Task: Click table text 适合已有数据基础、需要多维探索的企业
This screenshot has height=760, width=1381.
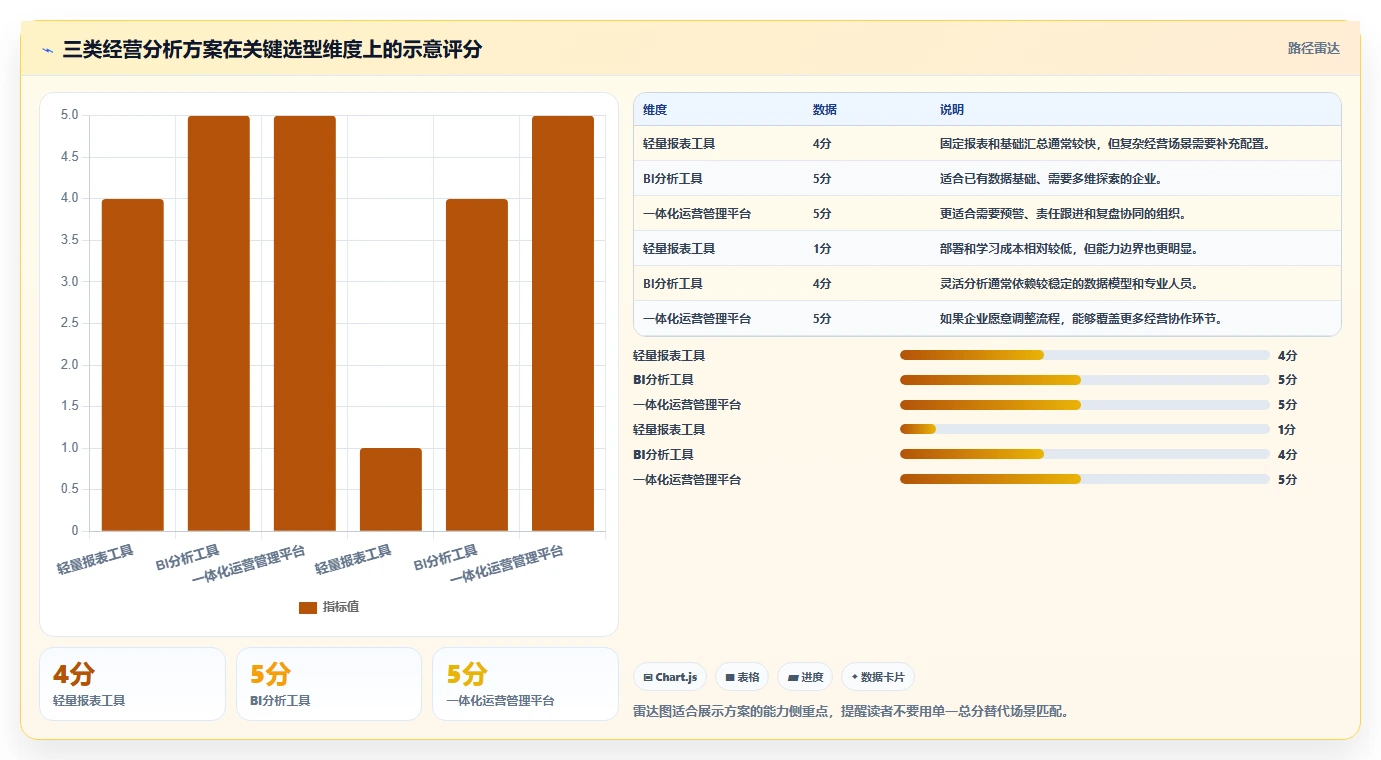Action: [1050, 179]
